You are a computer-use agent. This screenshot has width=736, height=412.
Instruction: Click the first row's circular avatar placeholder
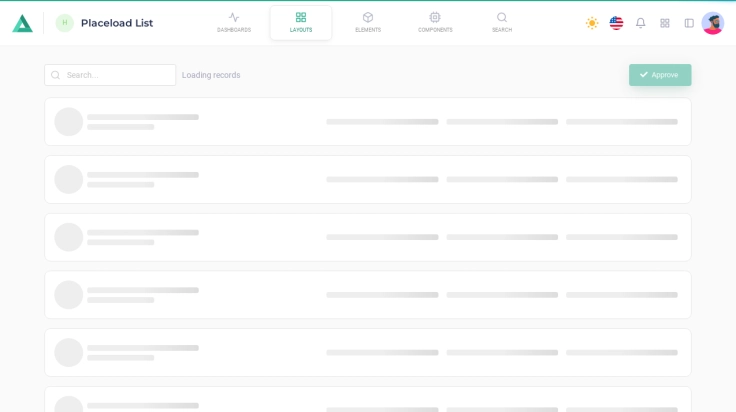(x=69, y=122)
